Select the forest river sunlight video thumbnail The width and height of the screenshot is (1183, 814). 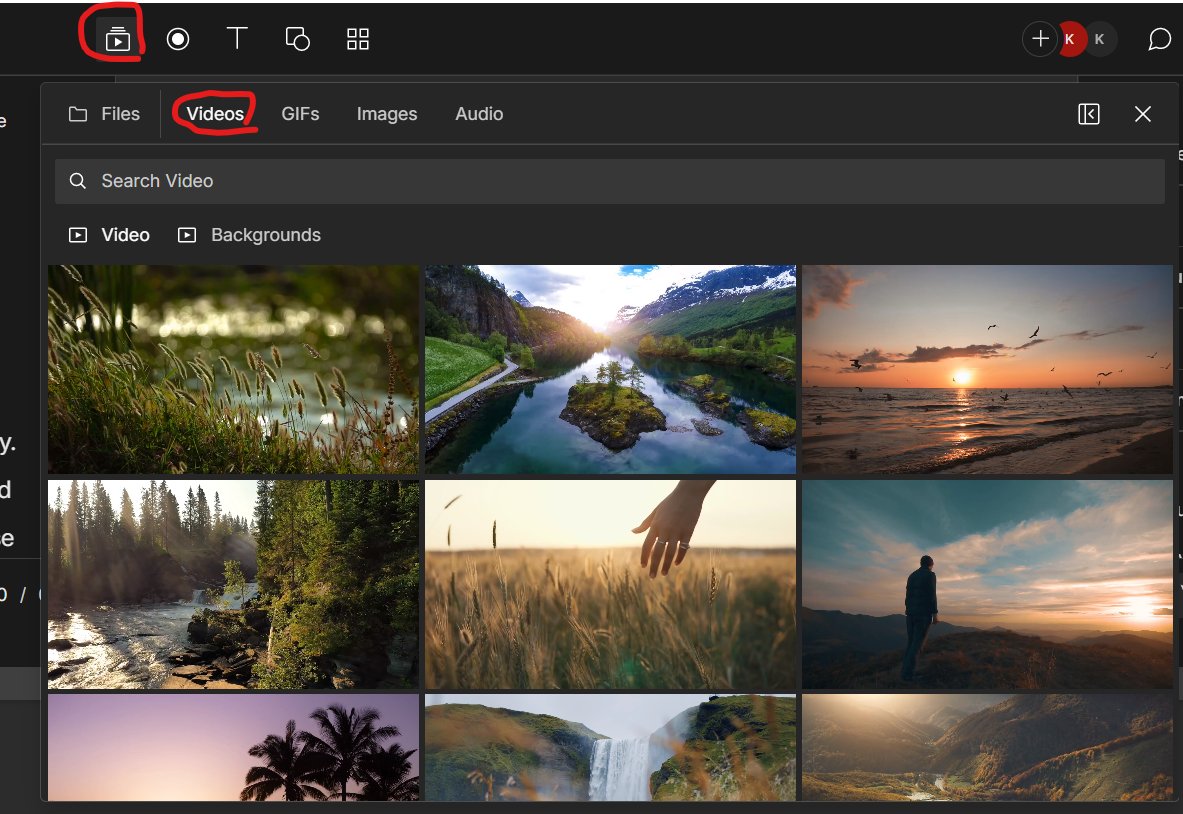[x=233, y=585]
